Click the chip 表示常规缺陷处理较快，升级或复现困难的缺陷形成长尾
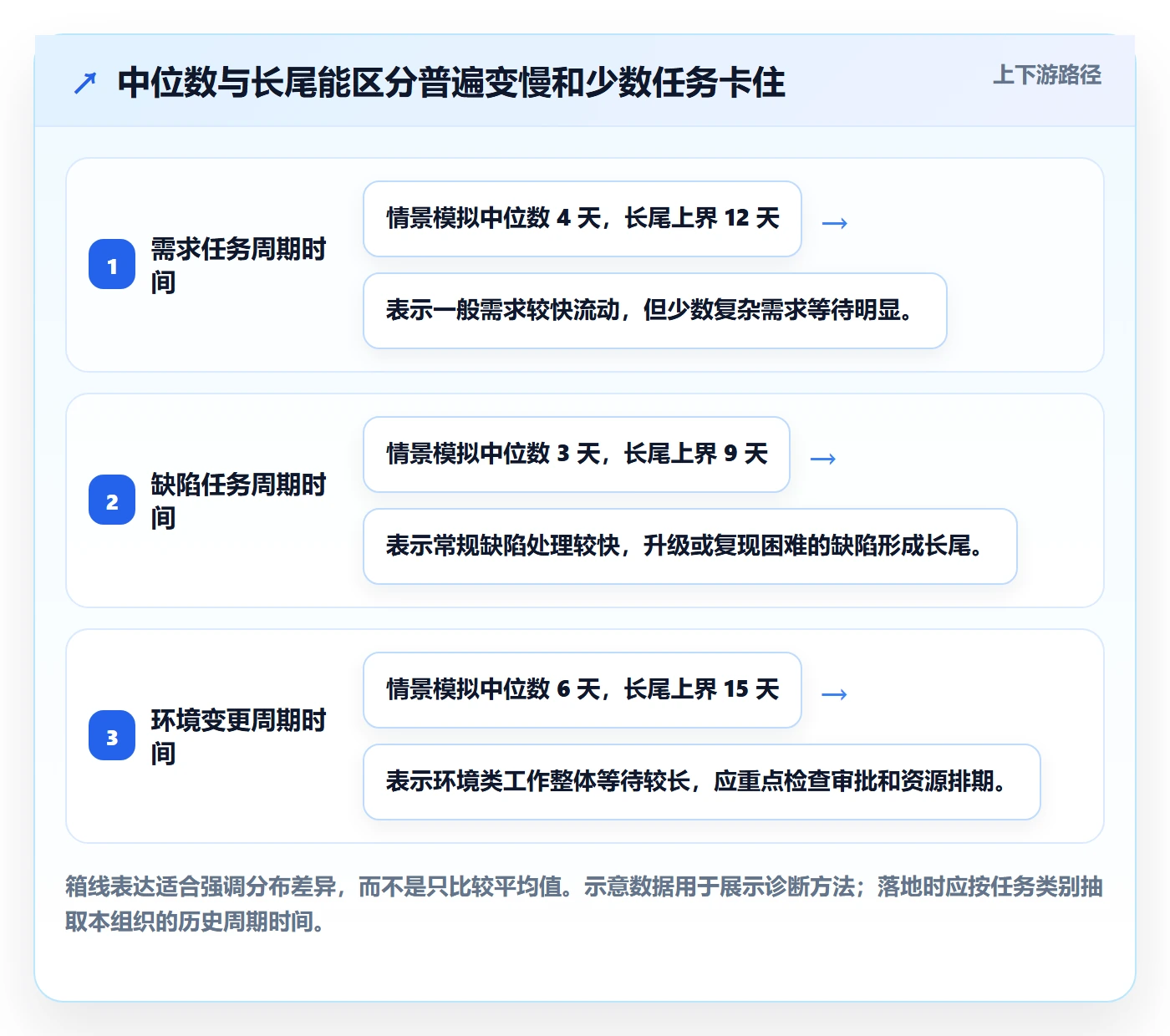 click(x=690, y=546)
